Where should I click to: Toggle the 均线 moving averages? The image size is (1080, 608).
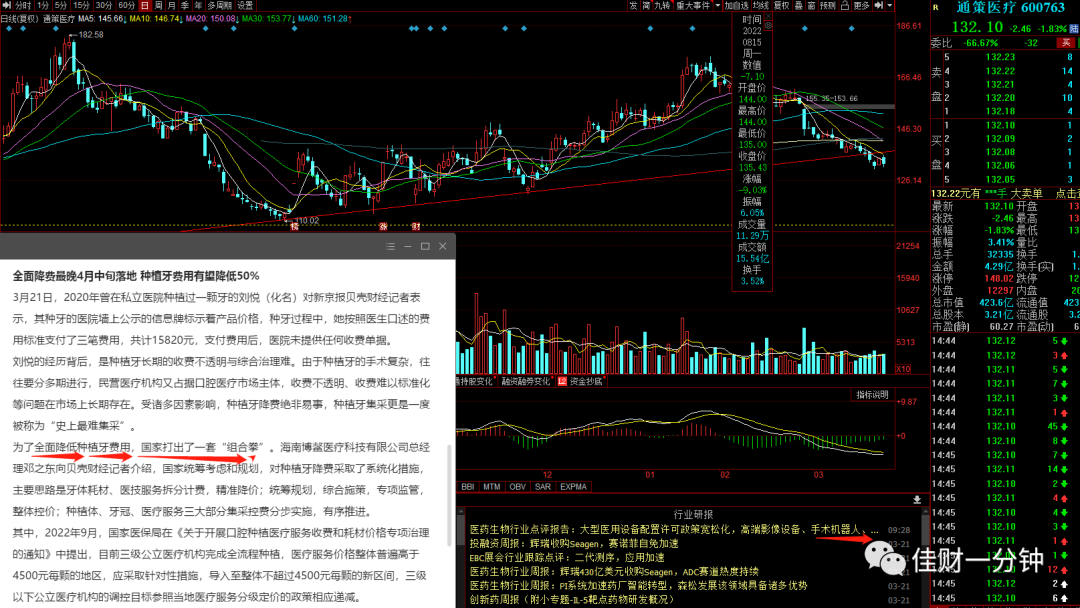pyautogui.click(x=761, y=5)
